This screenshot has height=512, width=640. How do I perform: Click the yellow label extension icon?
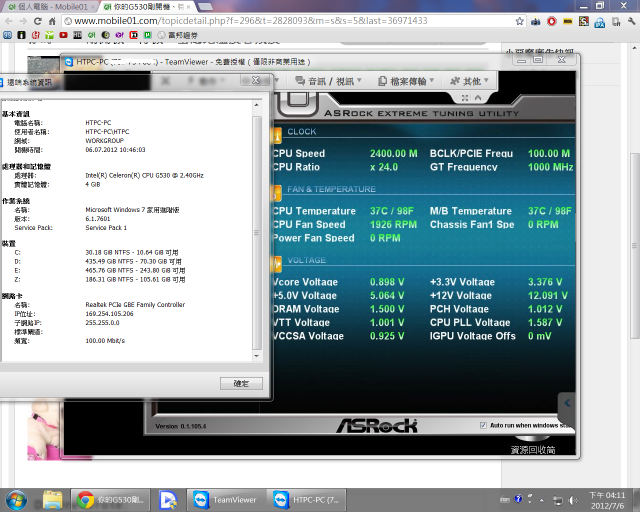pos(568,21)
